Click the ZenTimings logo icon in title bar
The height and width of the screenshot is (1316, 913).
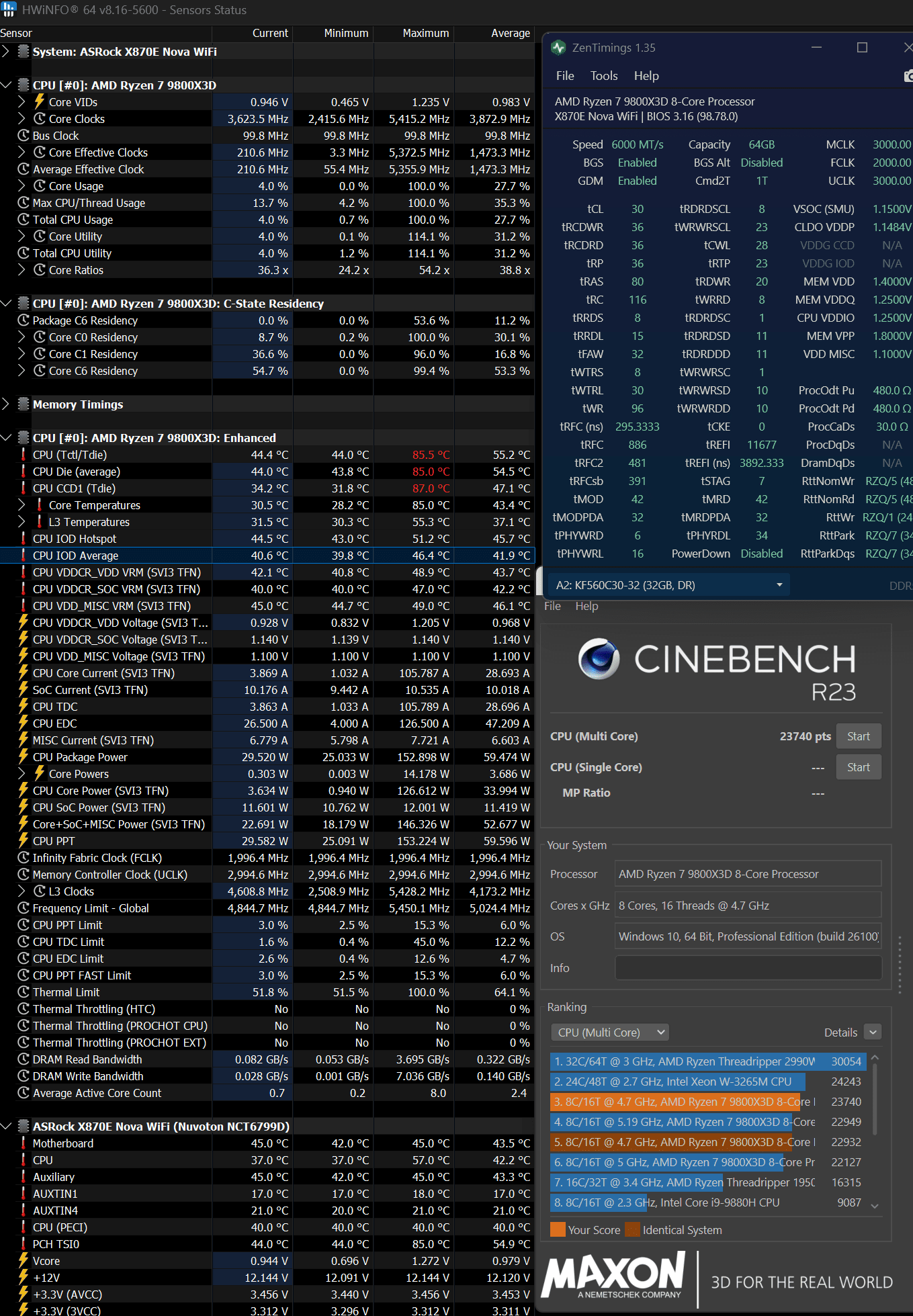coord(558,48)
